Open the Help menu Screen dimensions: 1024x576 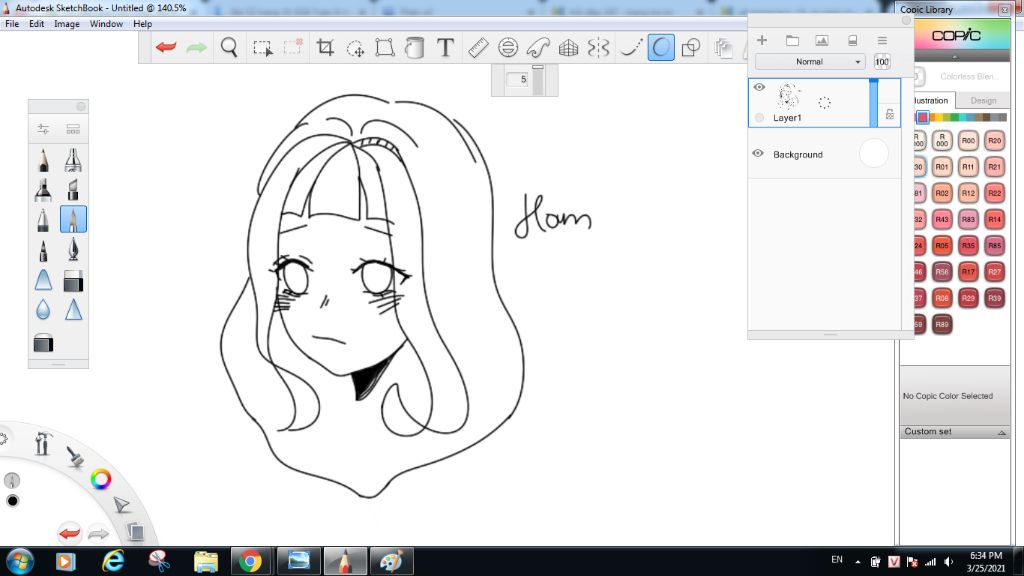click(142, 24)
